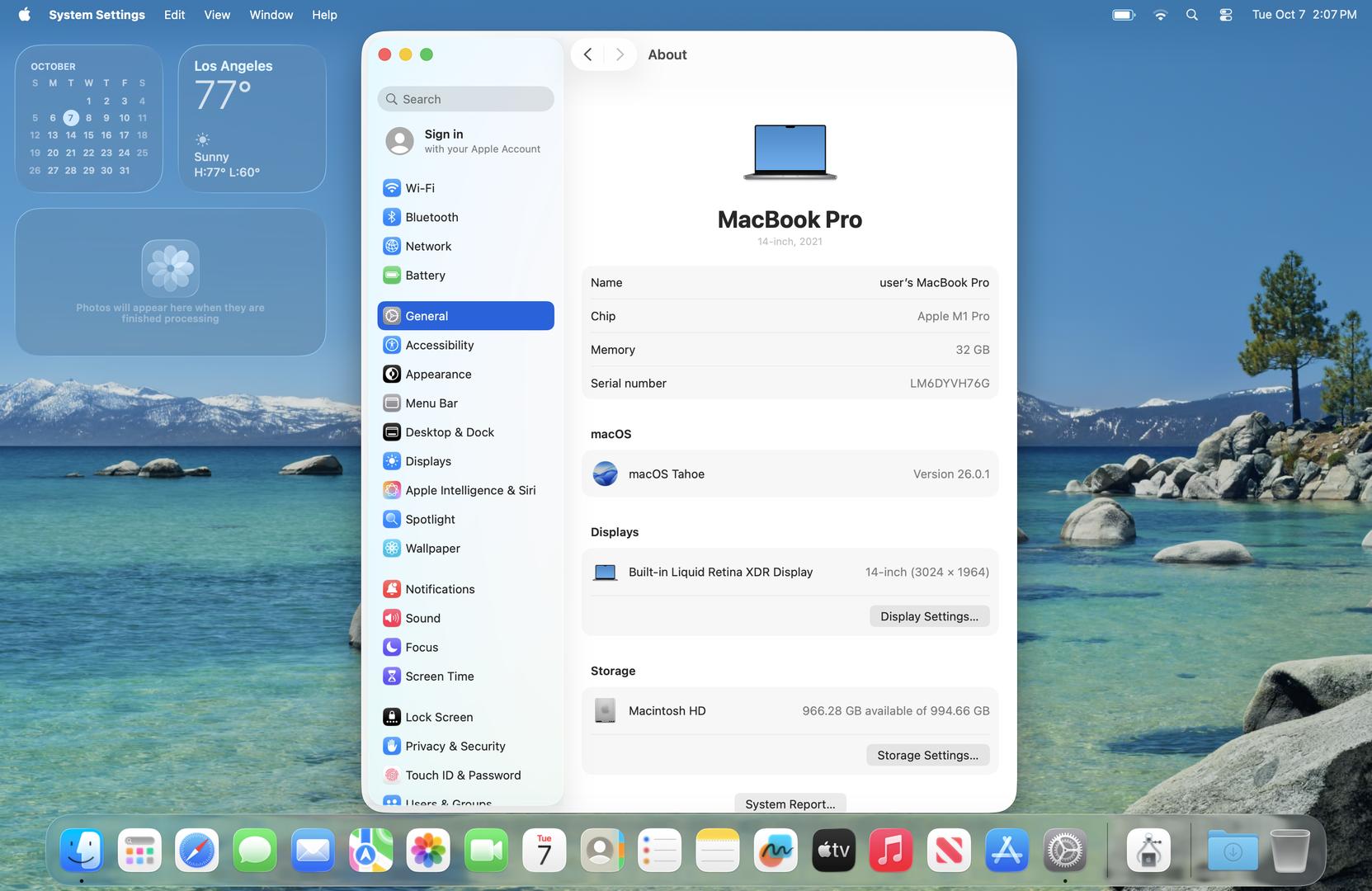Open Control Center from menu bar
This screenshot has width=1372, height=891.
tap(1225, 15)
